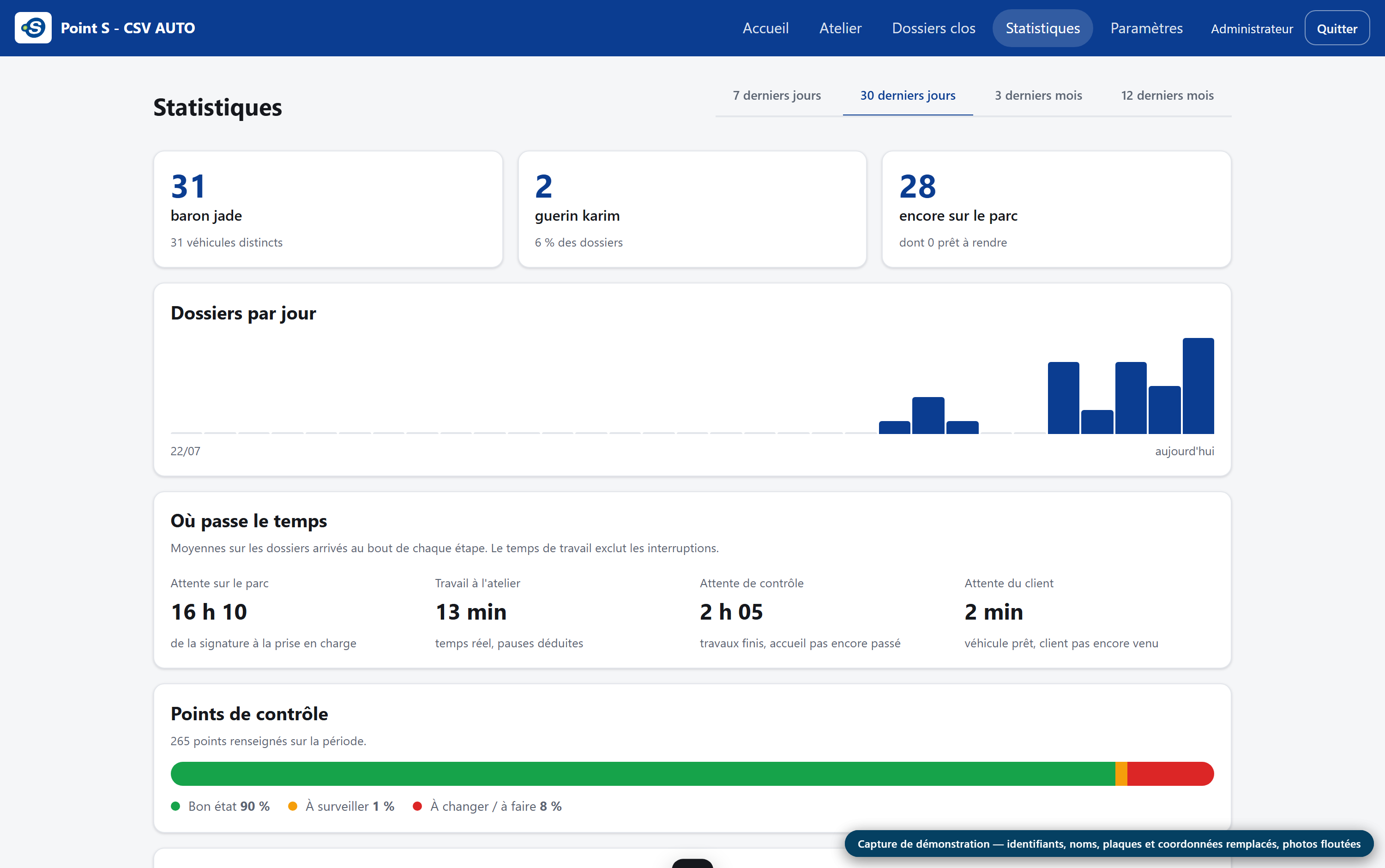Click the guerin karim stat card
Screen dimensions: 1385x868
pyautogui.click(x=692, y=210)
